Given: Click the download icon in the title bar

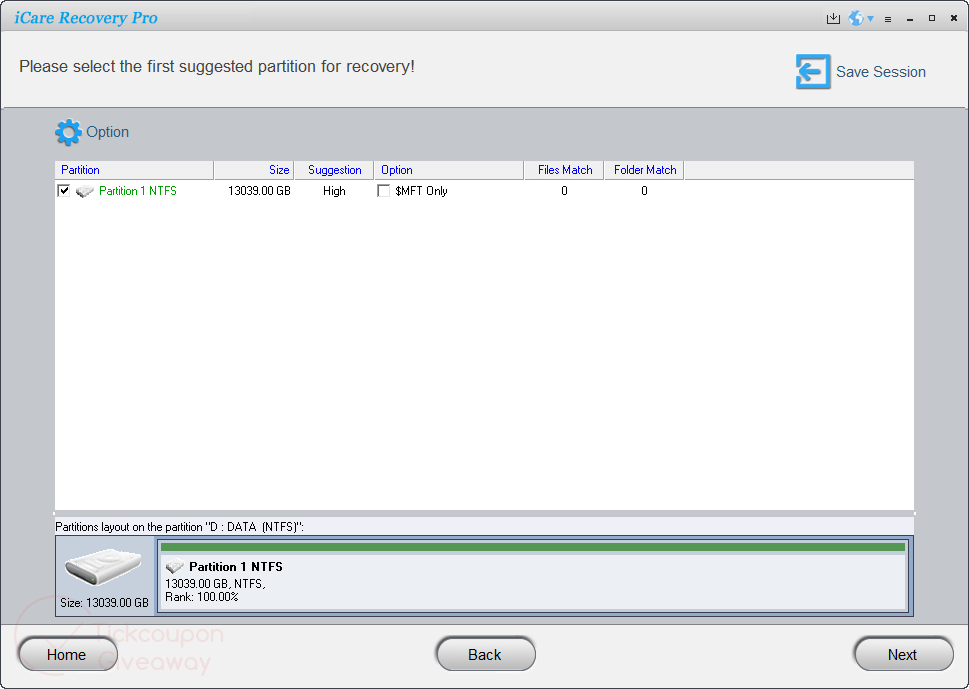Looking at the screenshot, I should click(833, 18).
